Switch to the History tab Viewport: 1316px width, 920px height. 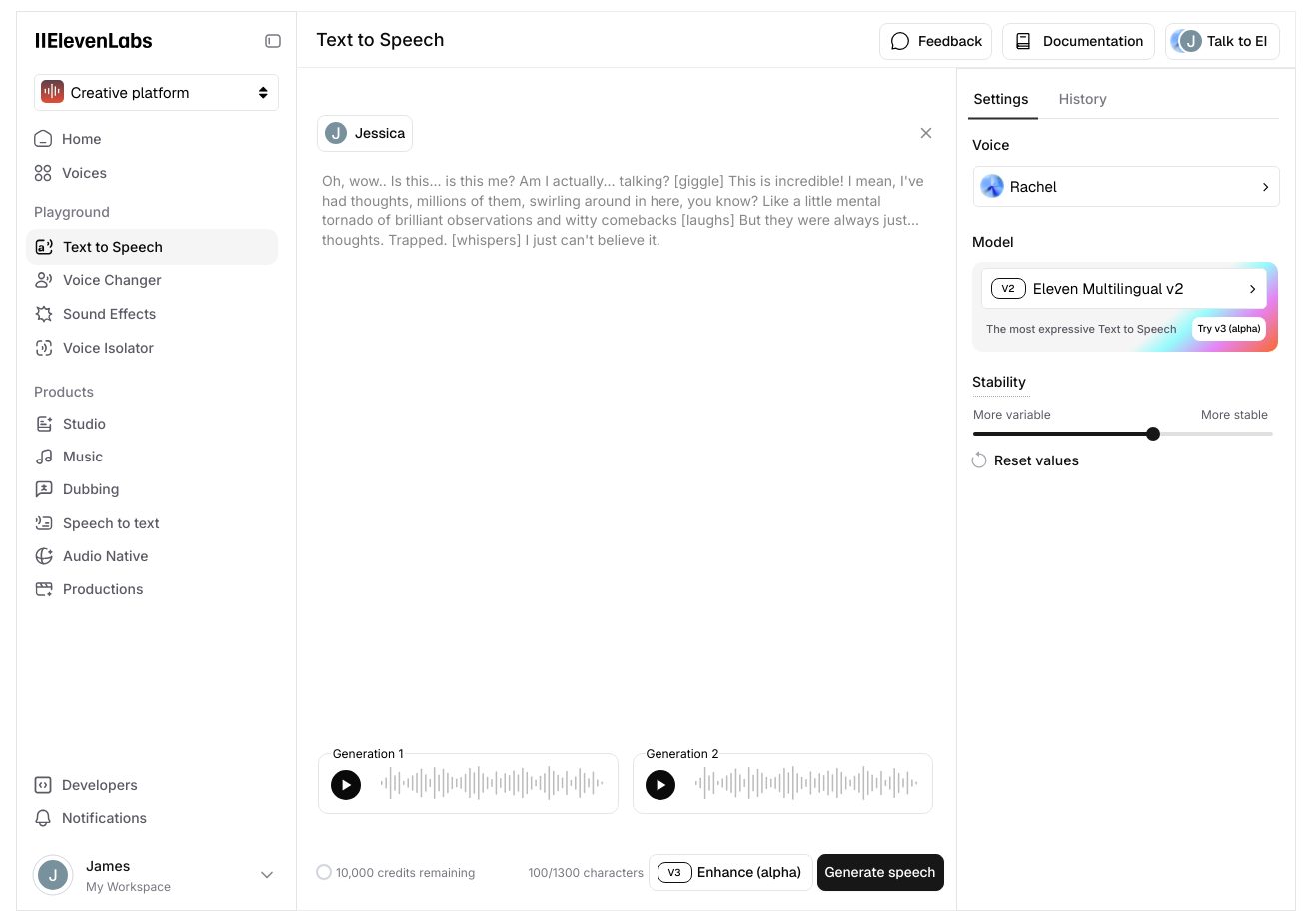pyautogui.click(x=1082, y=99)
